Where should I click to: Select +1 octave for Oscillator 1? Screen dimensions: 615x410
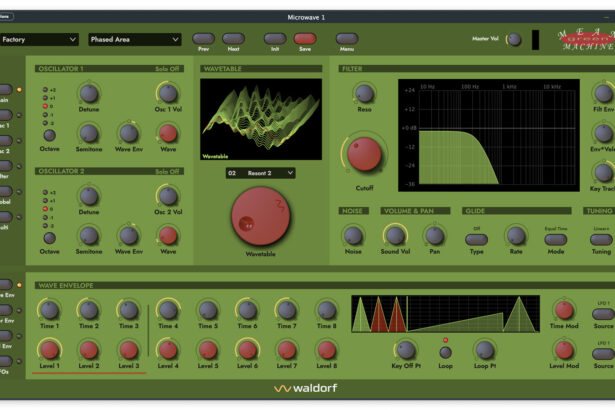[x=45, y=98]
